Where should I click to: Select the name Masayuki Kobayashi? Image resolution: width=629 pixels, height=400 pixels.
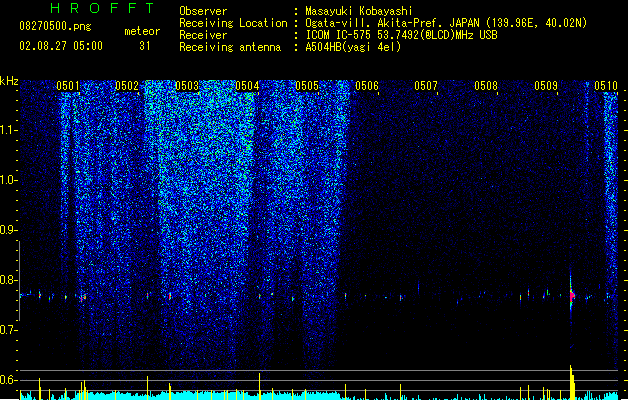359,11
